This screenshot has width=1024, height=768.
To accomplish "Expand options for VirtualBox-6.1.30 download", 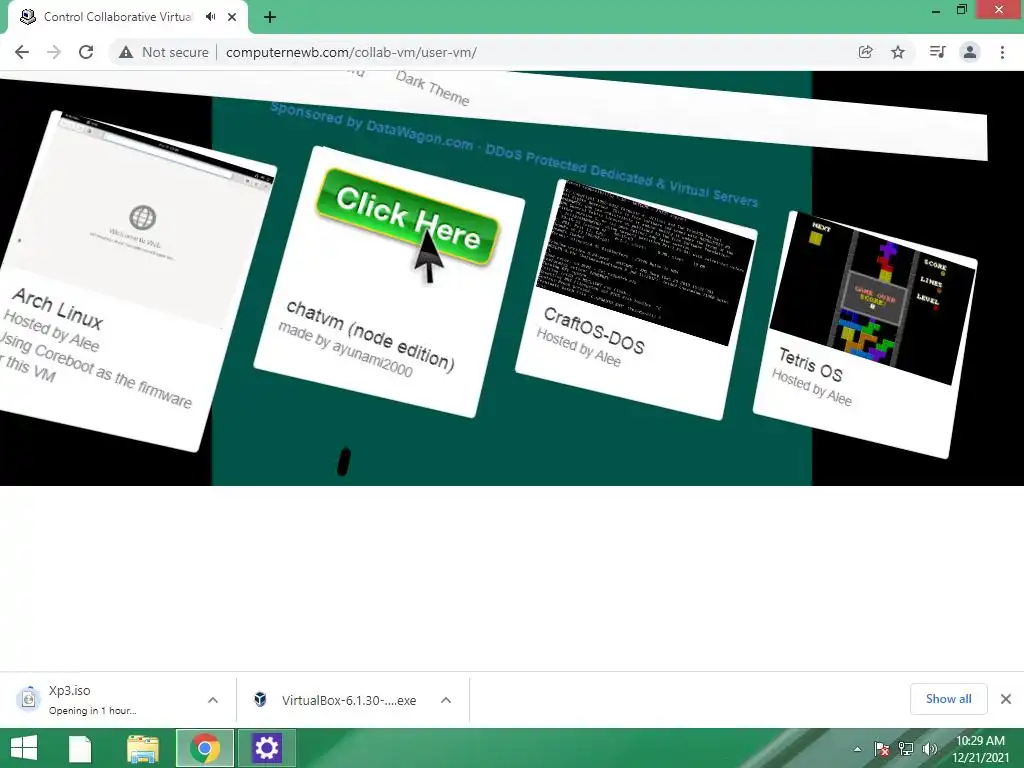I will [446, 700].
